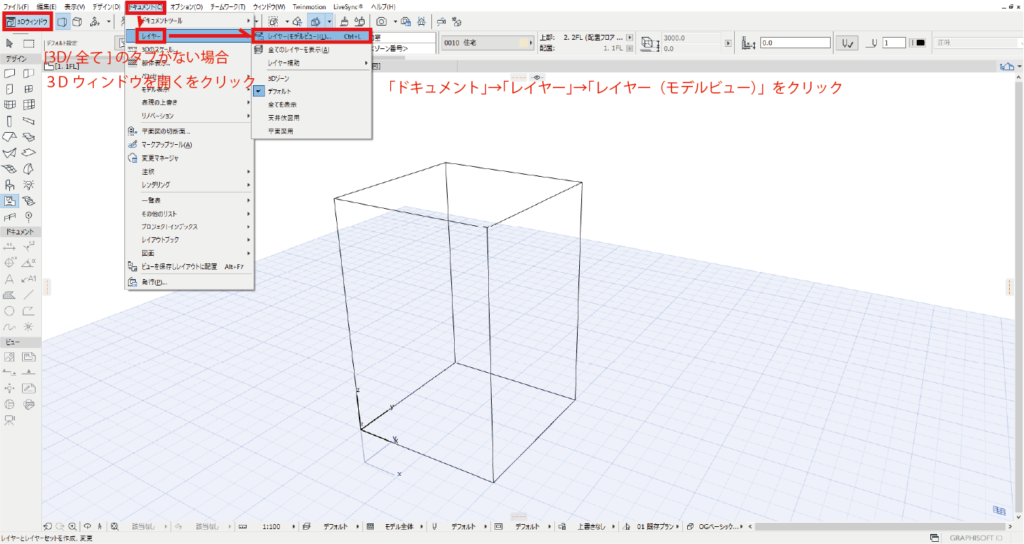Expand the 表現の上書き submenu
This screenshot has height=544, width=1024.
[x=189, y=103]
